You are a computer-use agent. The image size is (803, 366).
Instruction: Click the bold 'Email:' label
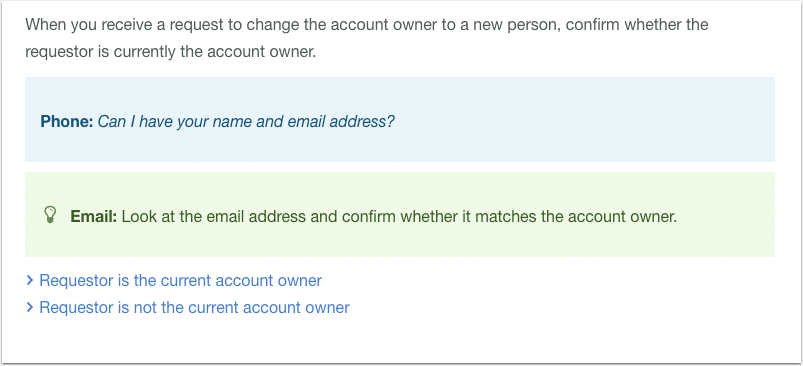(94, 217)
